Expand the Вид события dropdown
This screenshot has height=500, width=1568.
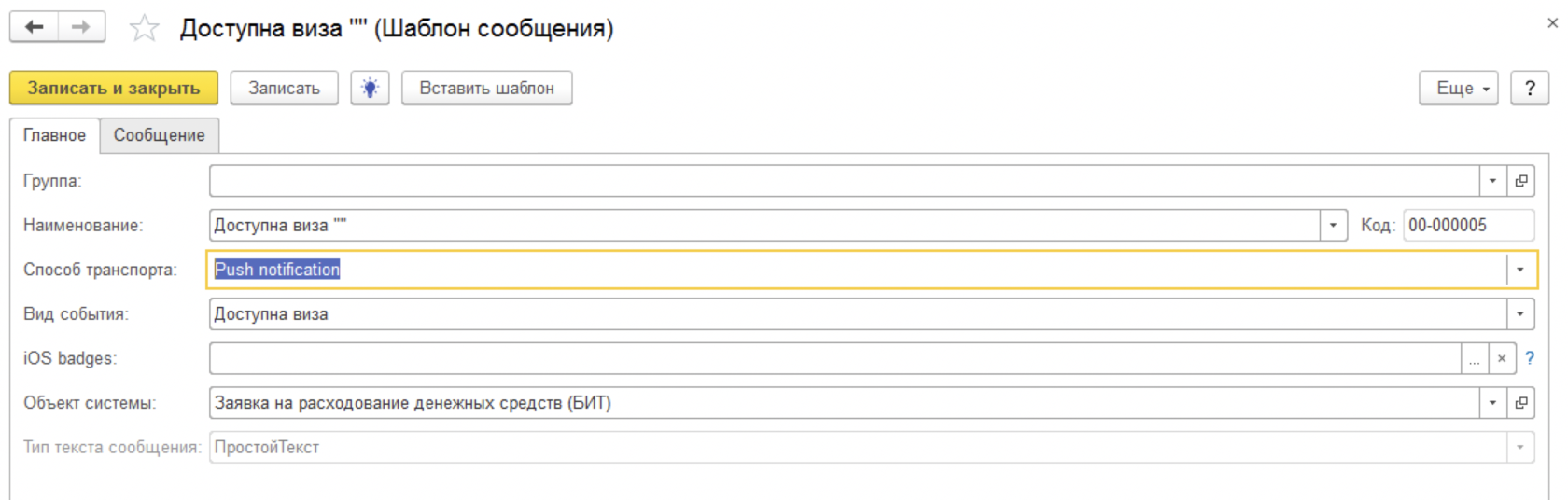(x=1520, y=314)
